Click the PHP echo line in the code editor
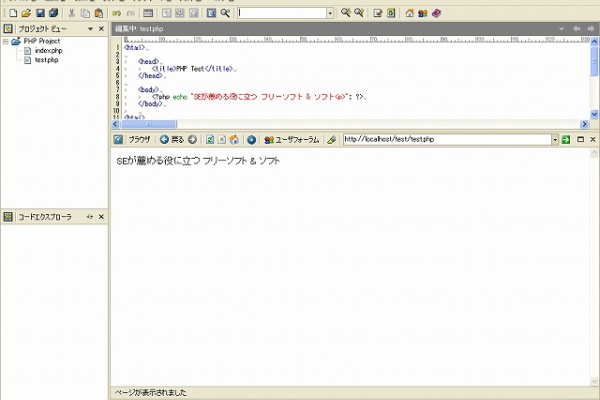600x400 pixels. [x=259, y=97]
